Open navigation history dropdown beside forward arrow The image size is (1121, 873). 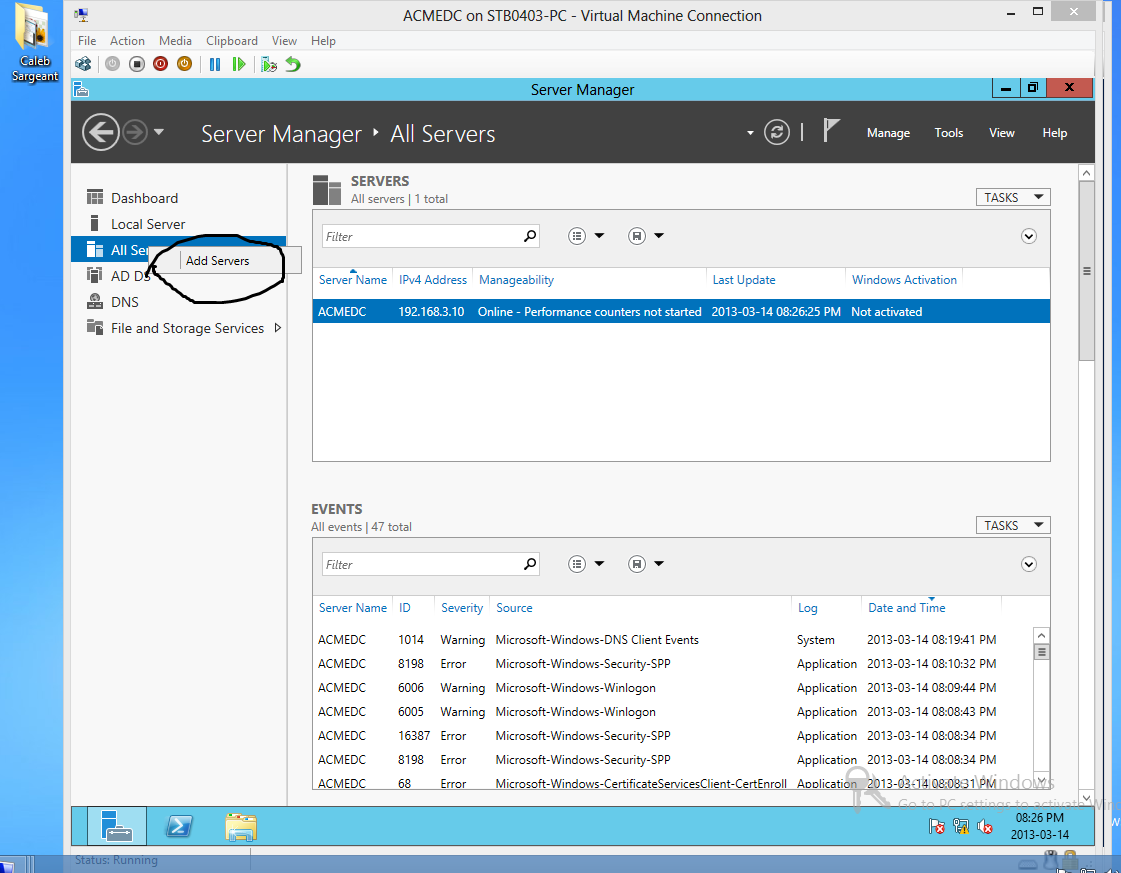(x=159, y=132)
